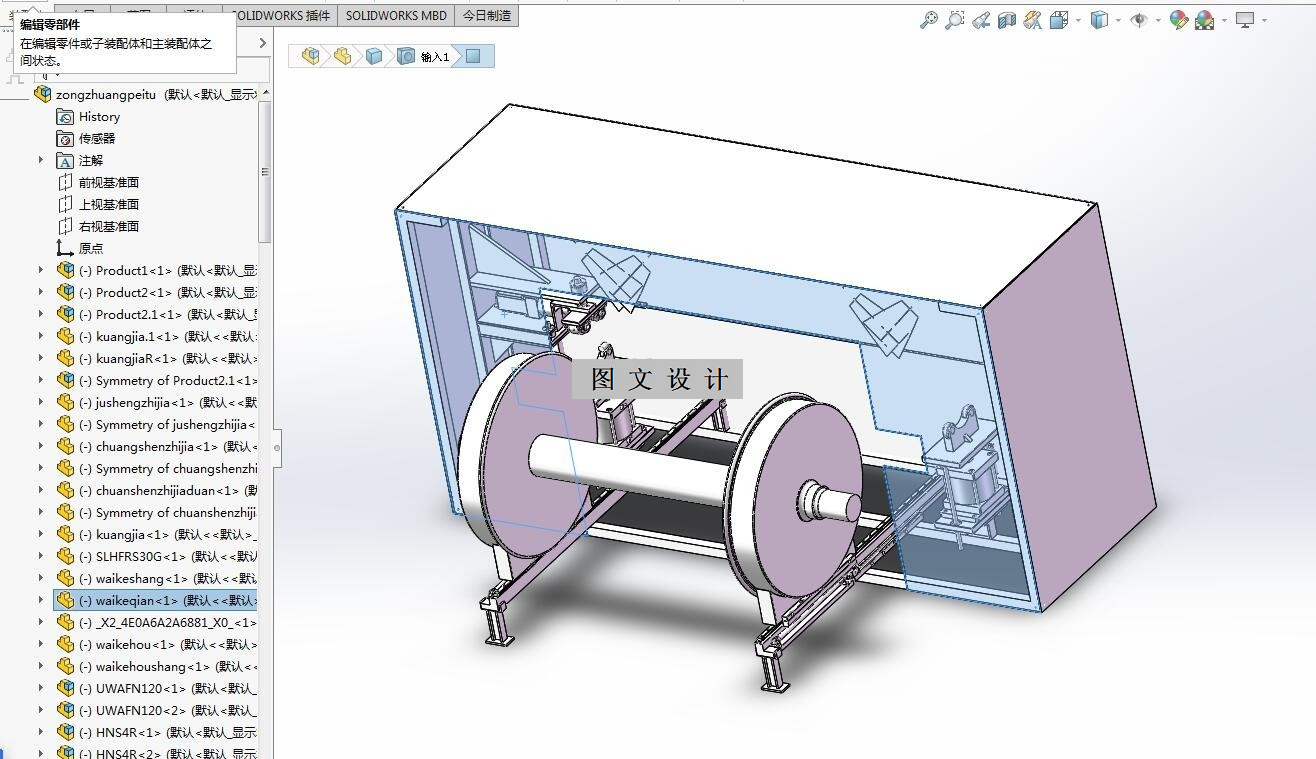Click 输入1 in the selection breadcrumb
The height and width of the screenshot is (759, 1316).
pos(435,57)
